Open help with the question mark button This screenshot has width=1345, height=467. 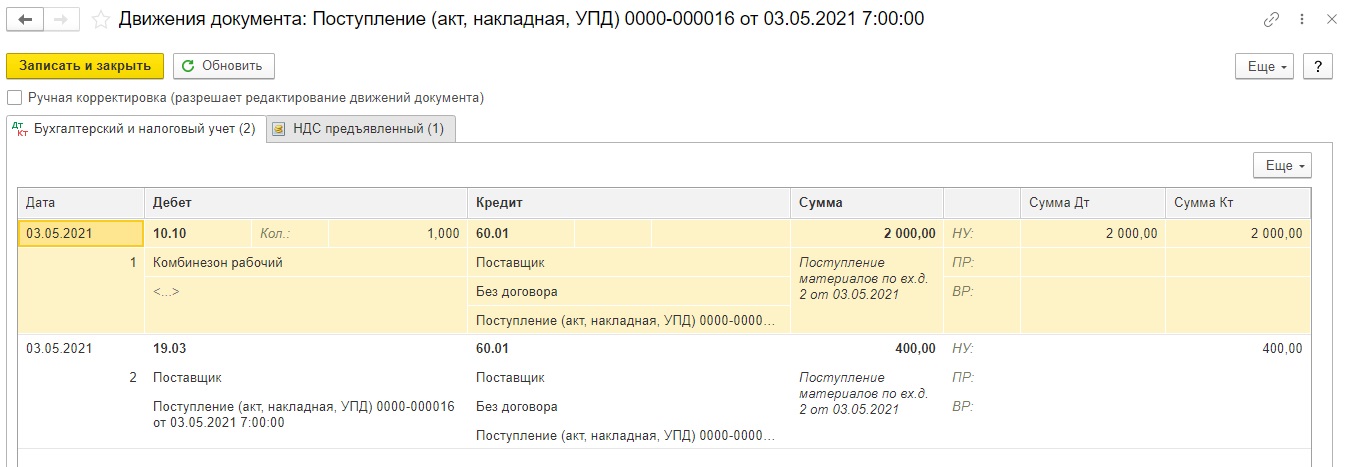pos(1318,66)
